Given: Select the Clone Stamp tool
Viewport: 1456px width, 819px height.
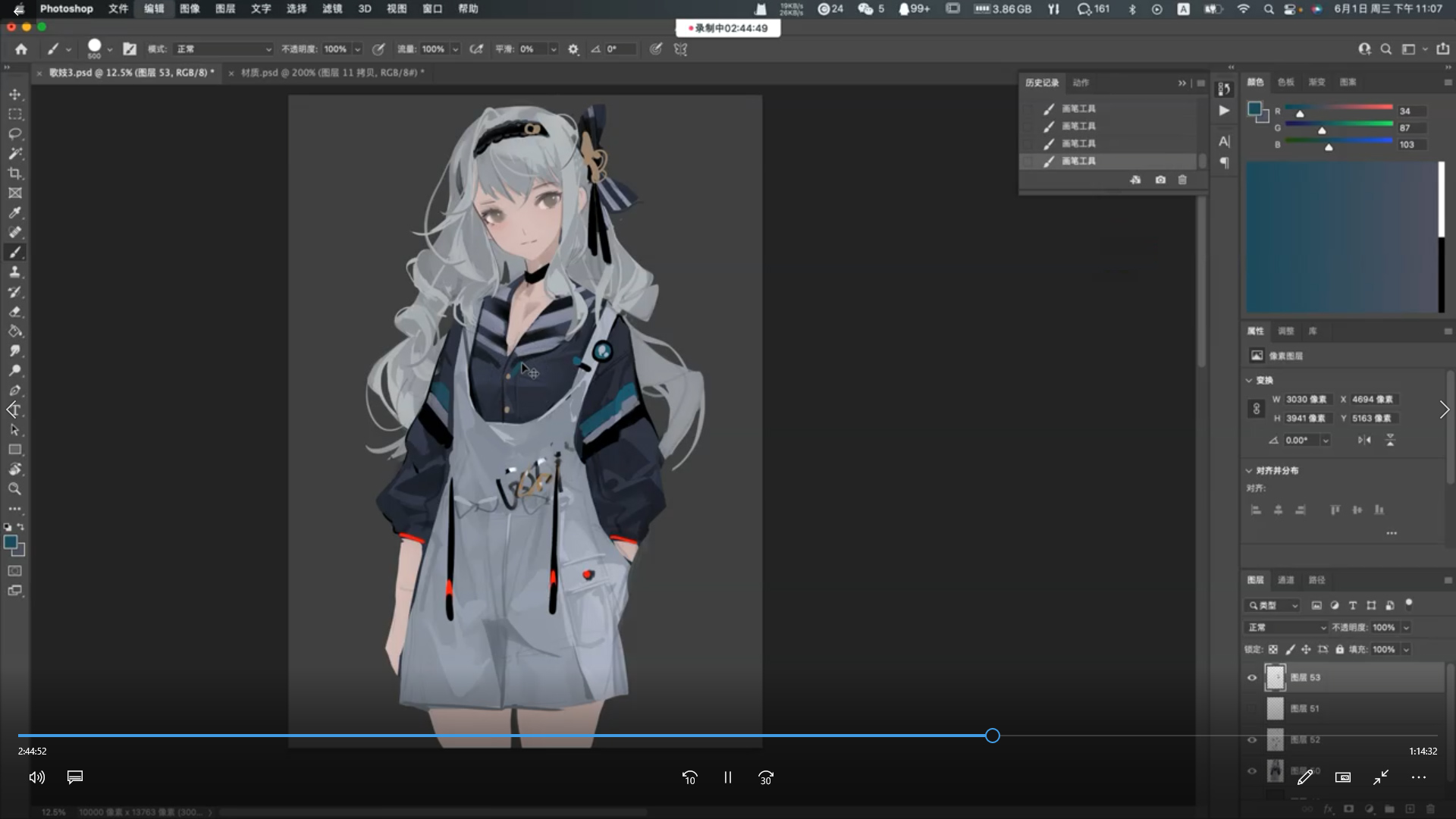Looking at the screenshot, I should (14, 272).
